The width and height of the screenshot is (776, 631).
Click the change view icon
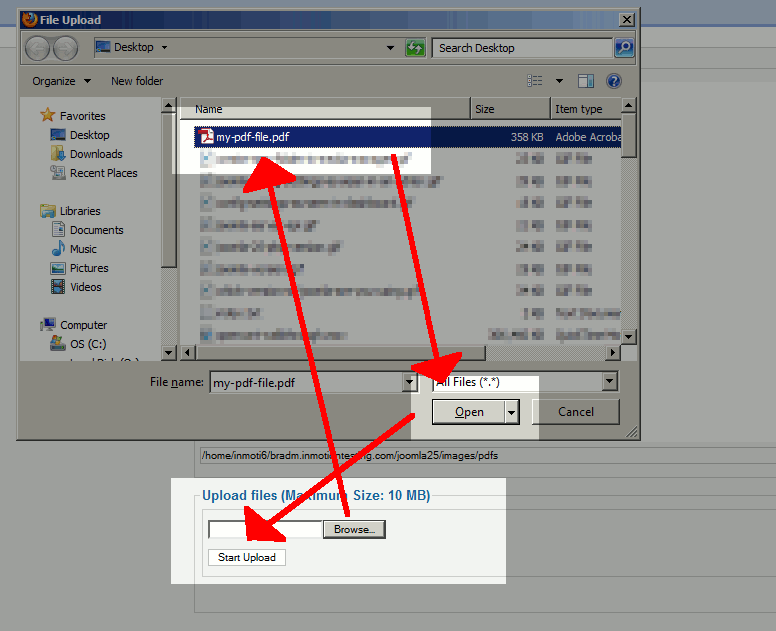pos(534,81)
